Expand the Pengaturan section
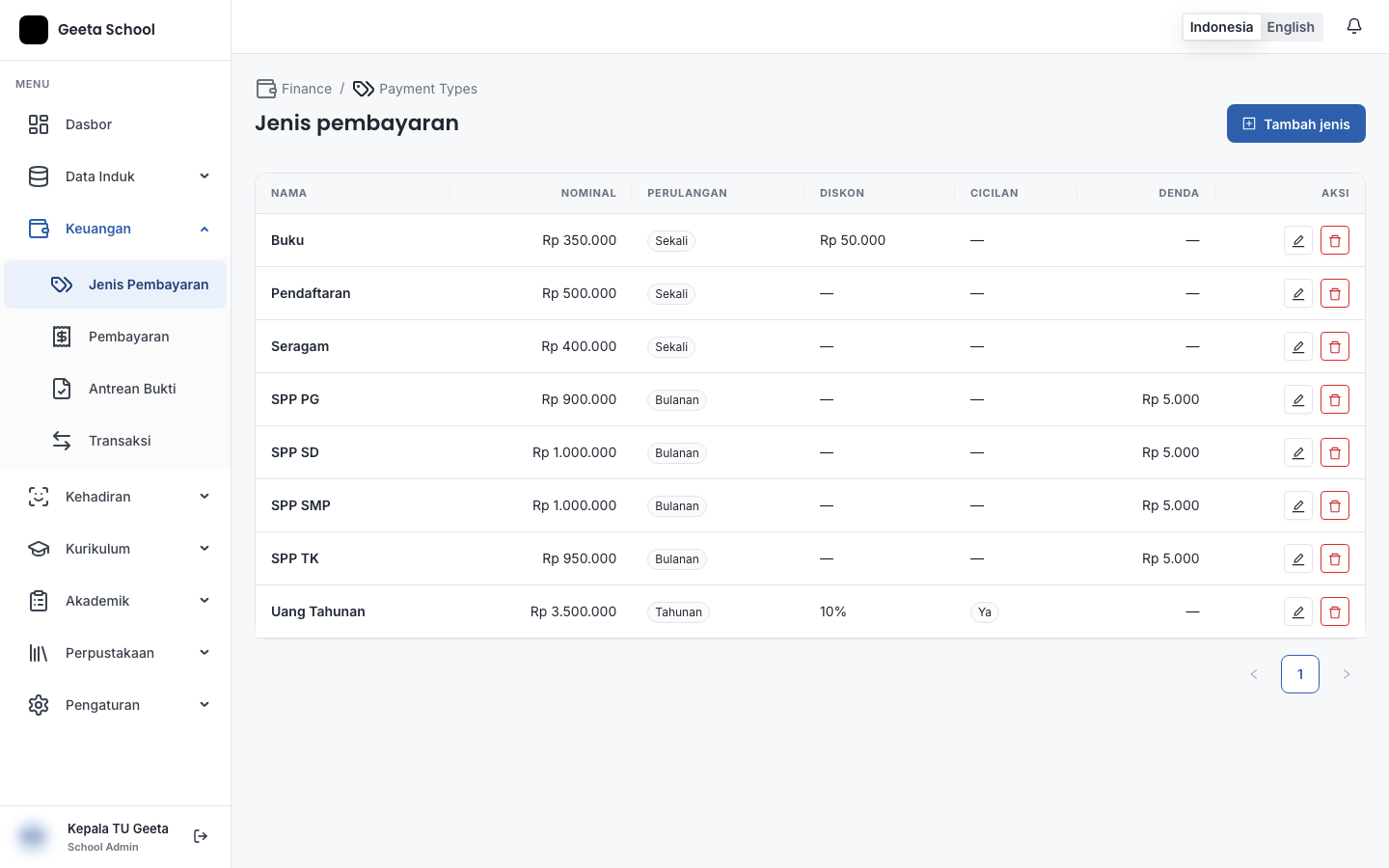Image resolution: width=1389 pixels, height=868 pixels. click(116, 705)
